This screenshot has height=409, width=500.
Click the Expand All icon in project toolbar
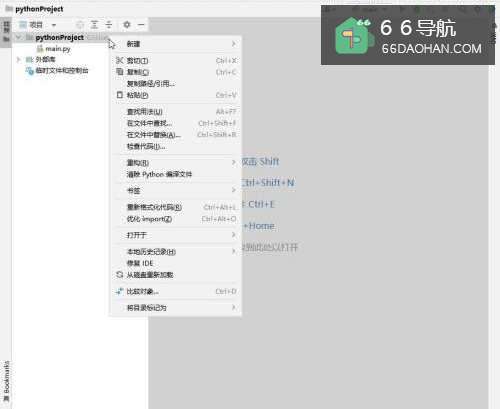point(94,25)
